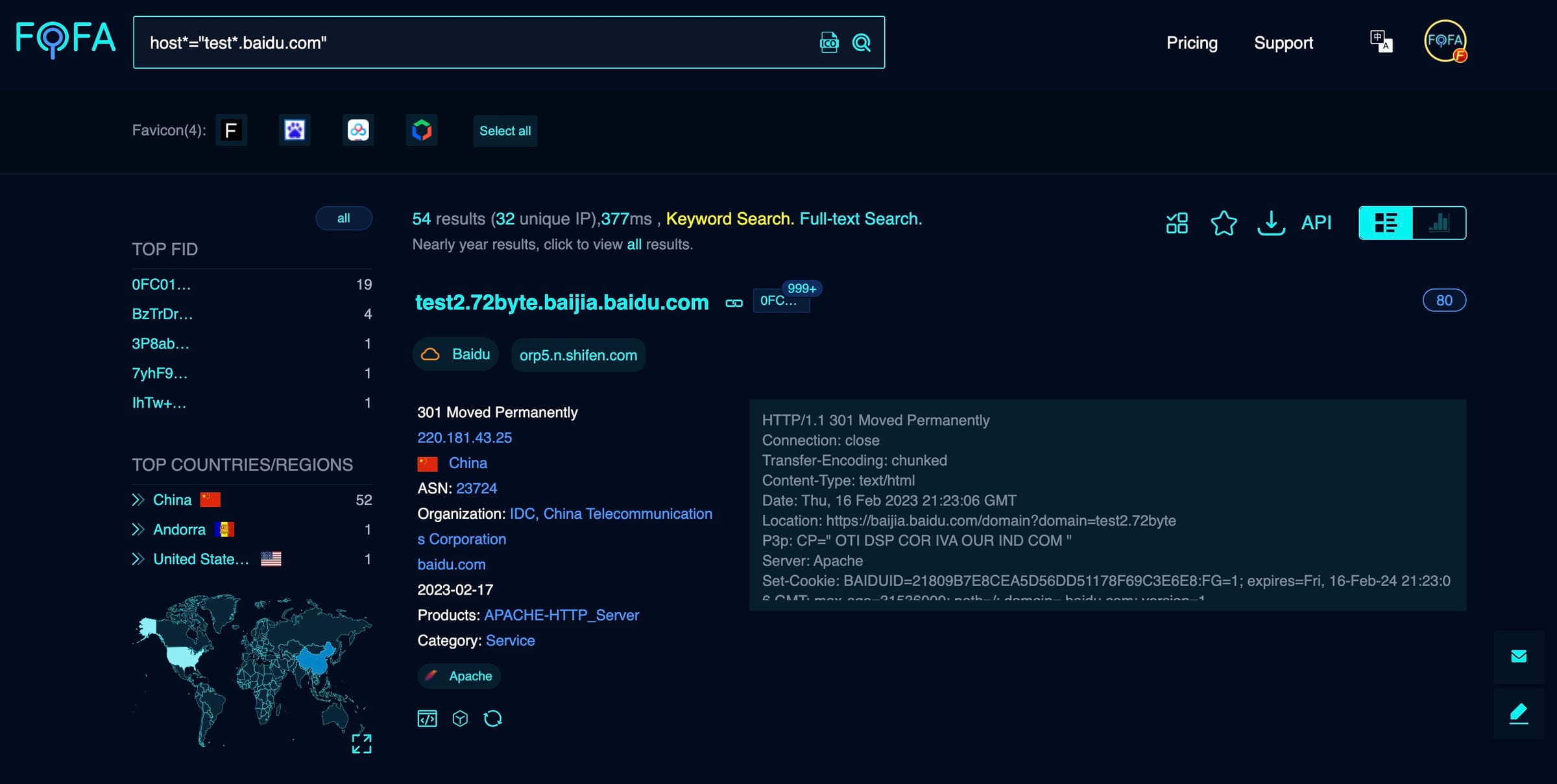The height and width of the screenshot is (784, 1557).
Task: Expand the China entry in TOP COUNTRIES/REGIONS
Action: 139,499
